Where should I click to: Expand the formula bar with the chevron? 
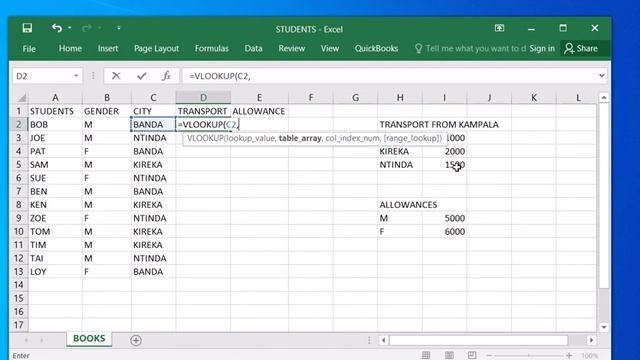tap(602, 76)
